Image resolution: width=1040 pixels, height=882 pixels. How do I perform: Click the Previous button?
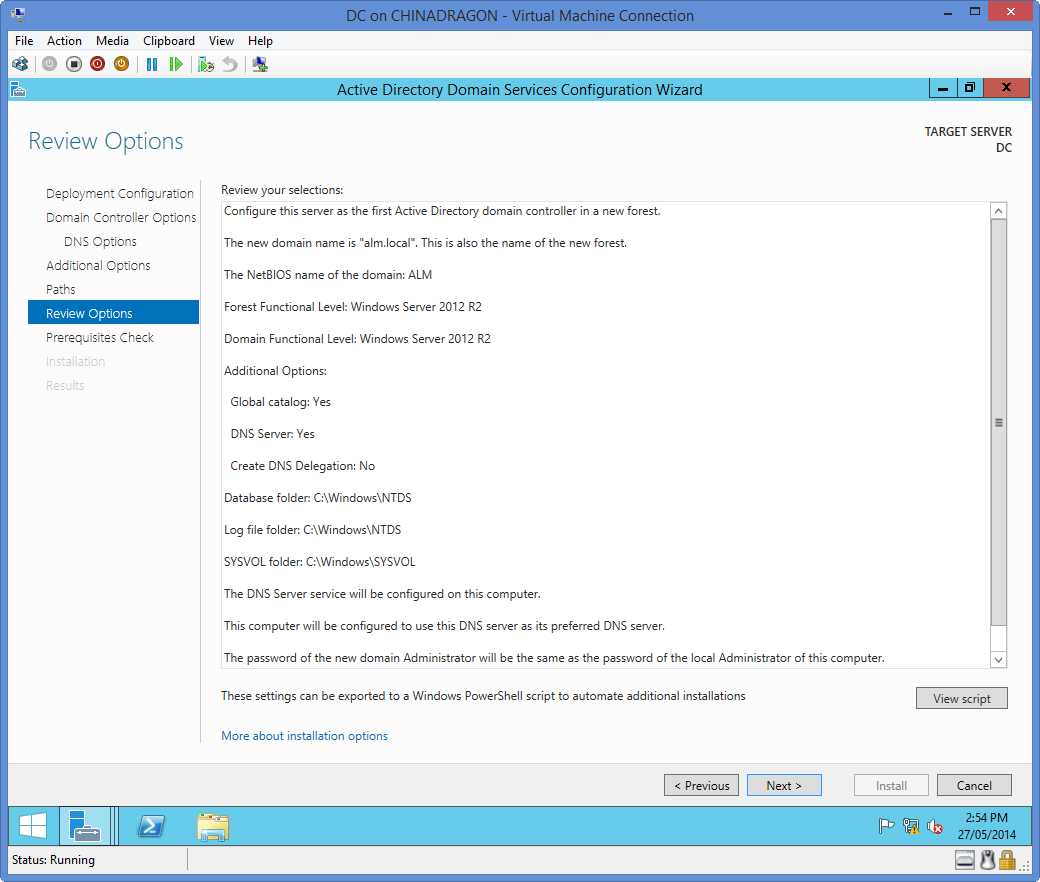701,785
